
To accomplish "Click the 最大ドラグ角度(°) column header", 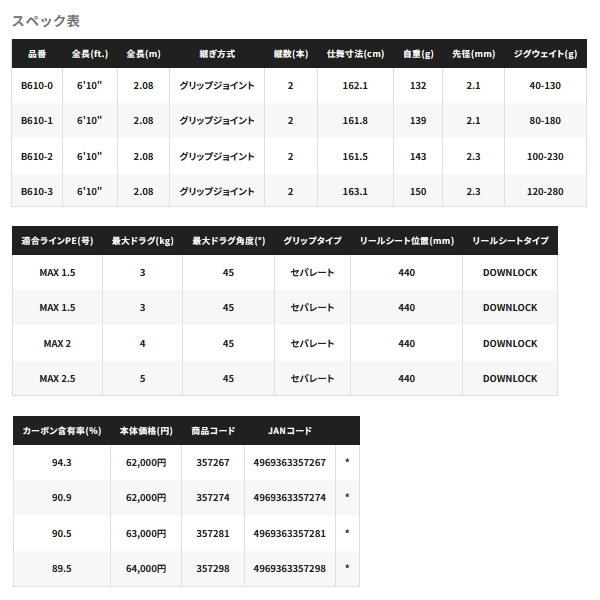I will [228, 241].
